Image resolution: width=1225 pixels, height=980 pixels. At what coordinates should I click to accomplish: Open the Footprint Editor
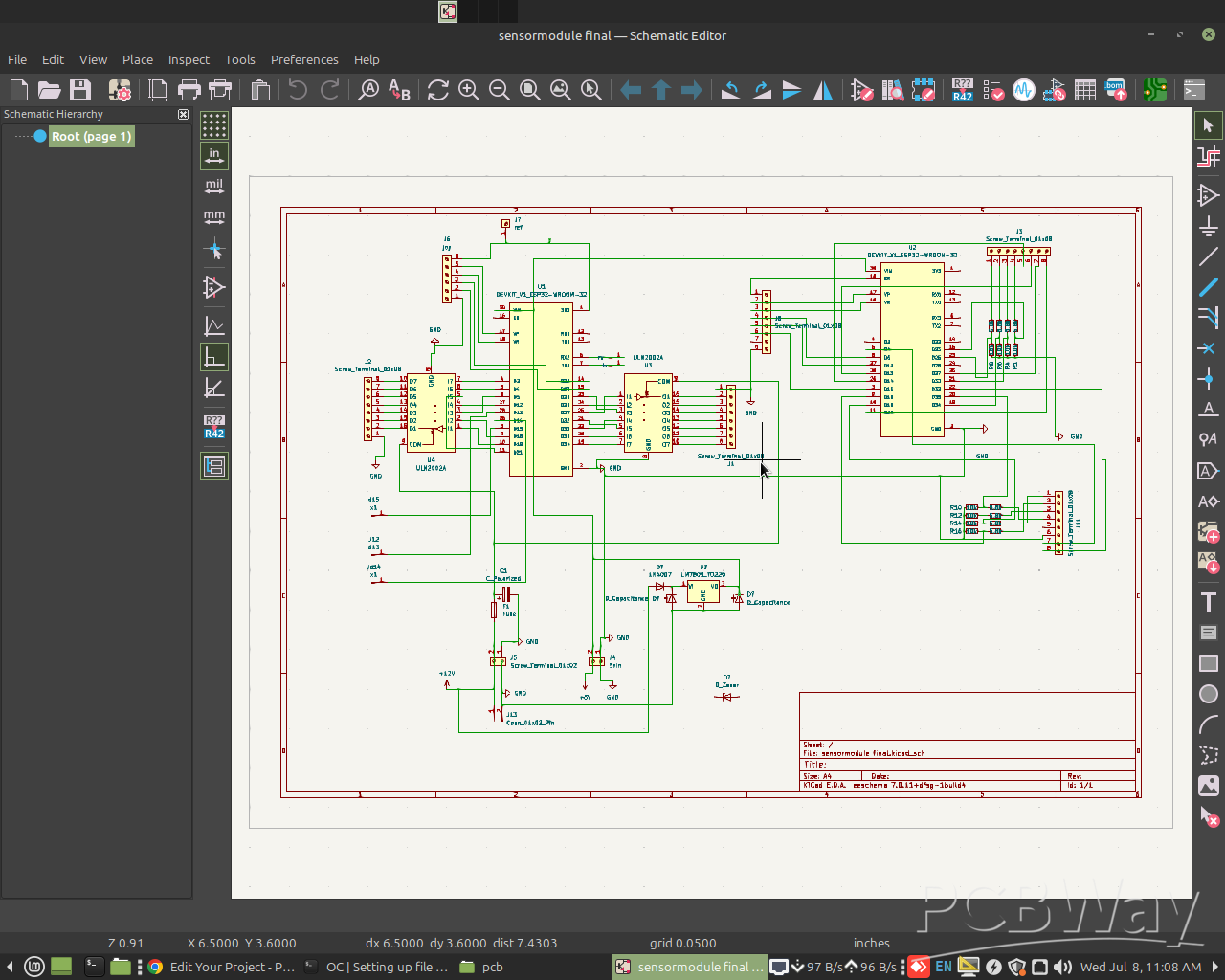coord(892,90)
